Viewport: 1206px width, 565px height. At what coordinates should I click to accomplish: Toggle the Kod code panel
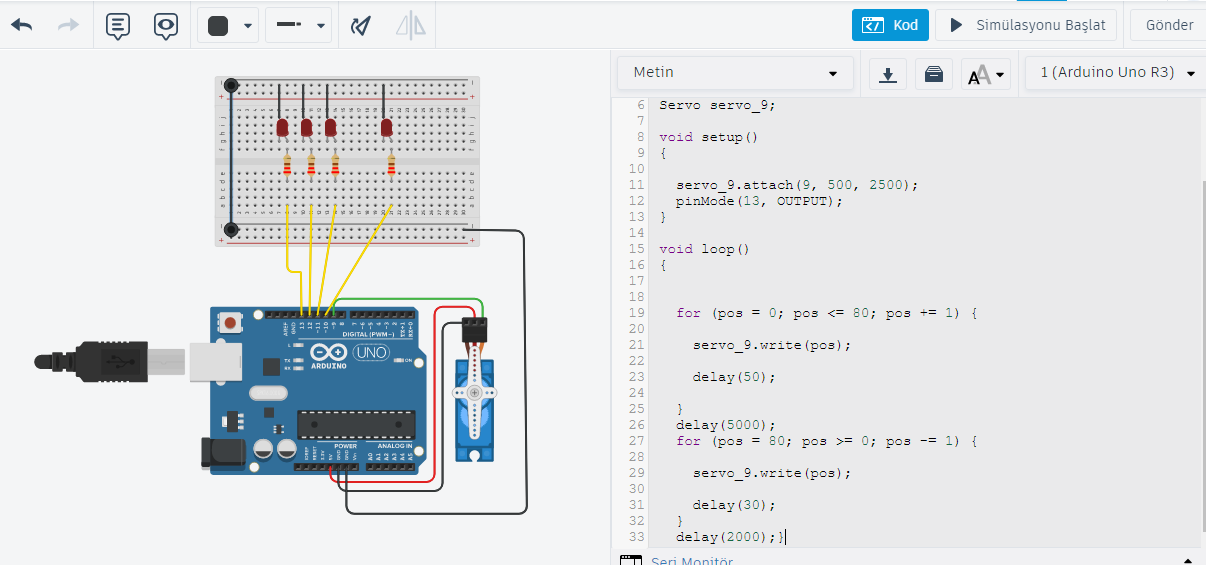coord(890,25)
